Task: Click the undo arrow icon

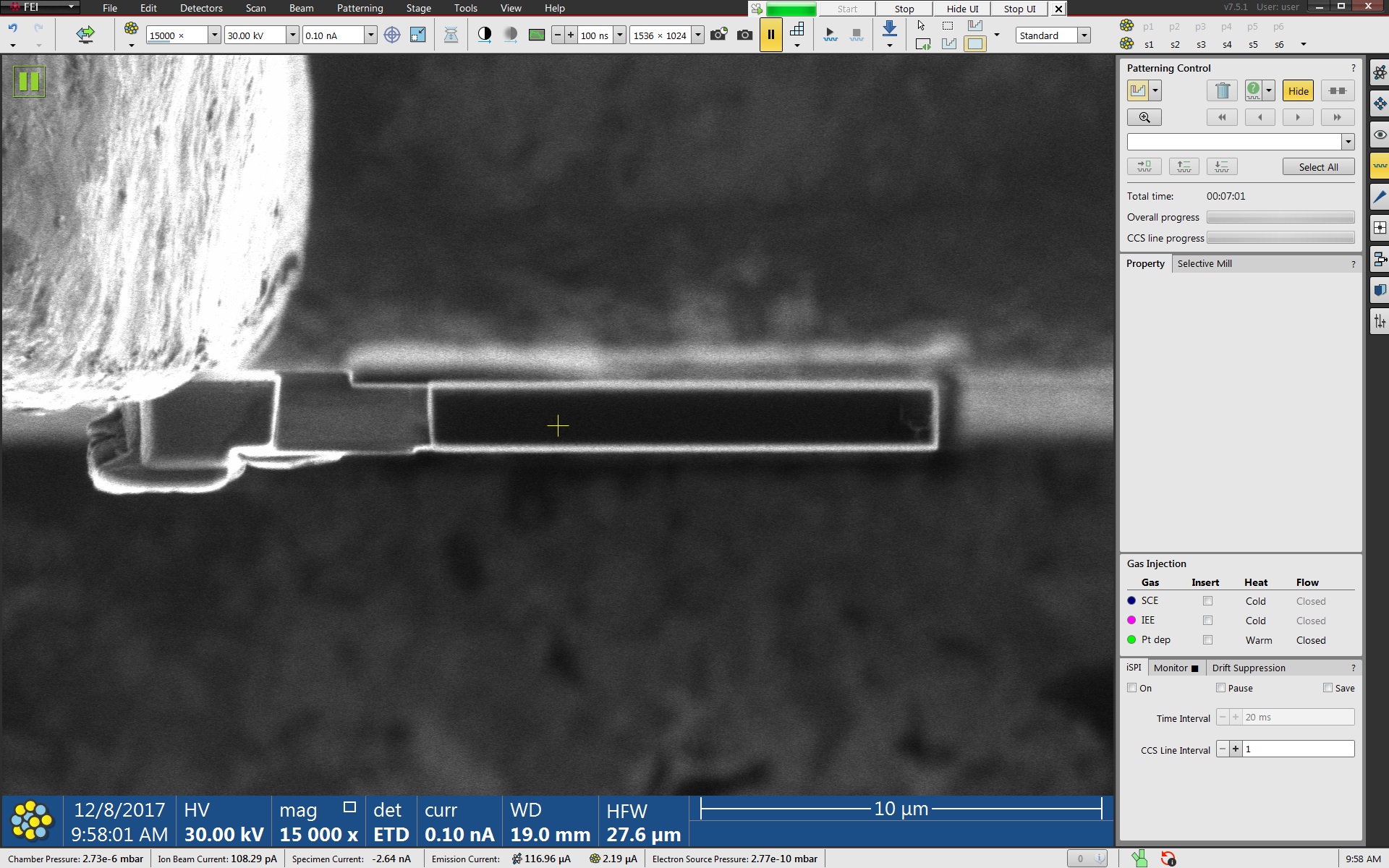Action: click(13, 29)
